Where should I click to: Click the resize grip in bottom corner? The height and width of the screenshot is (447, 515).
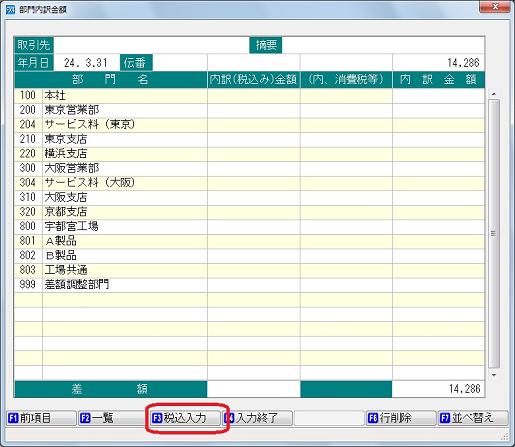tap(505, 436)
